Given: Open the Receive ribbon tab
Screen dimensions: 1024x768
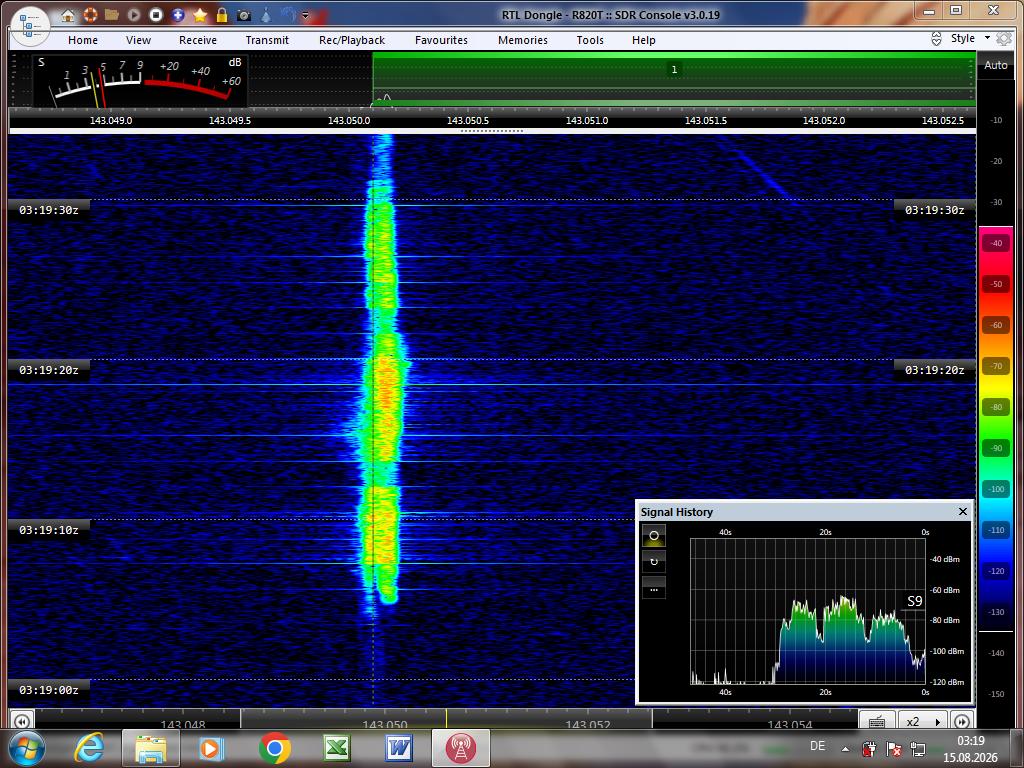Looking at the screenshot, I should click(x=198, y=40).
